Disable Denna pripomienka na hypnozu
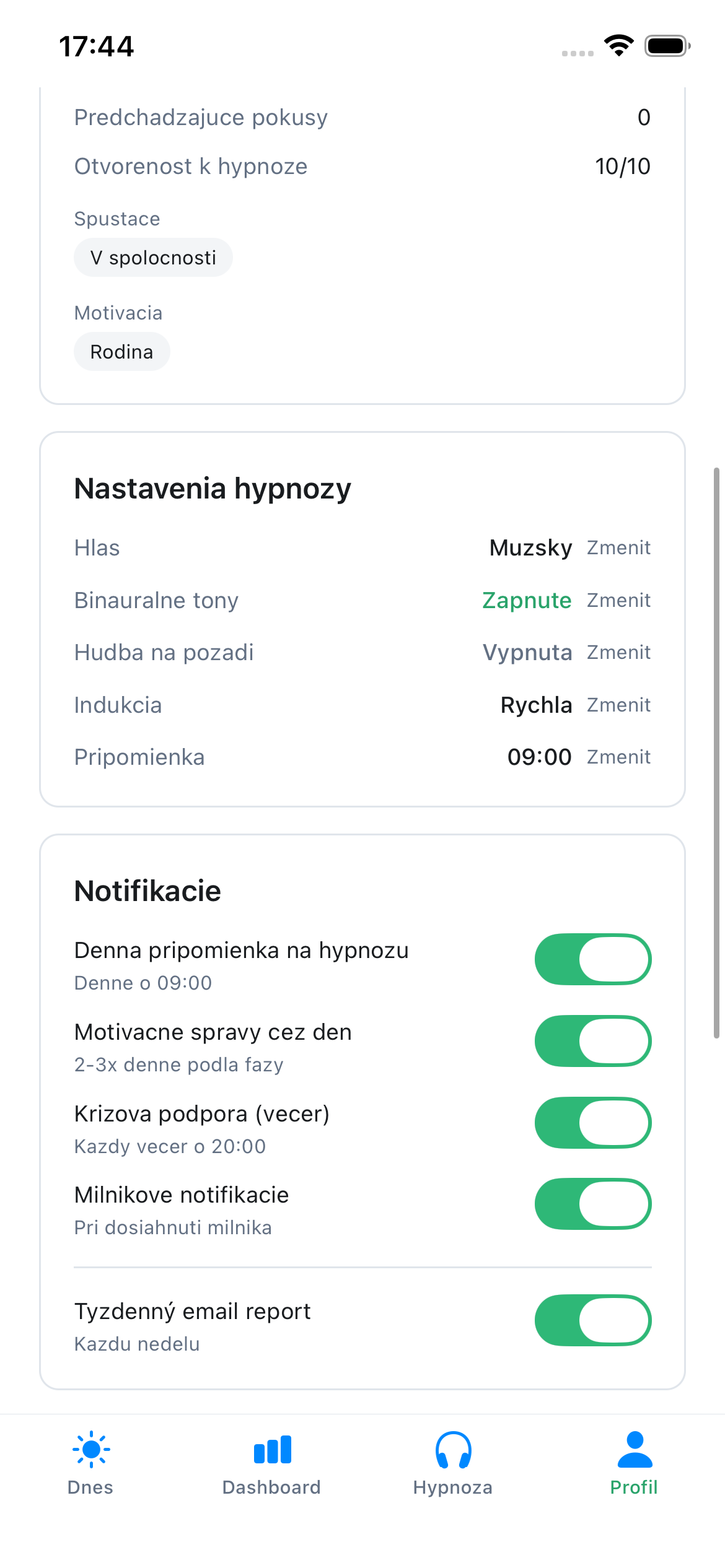This screenshot has width=725, height=1568. [x=592, y=959]
